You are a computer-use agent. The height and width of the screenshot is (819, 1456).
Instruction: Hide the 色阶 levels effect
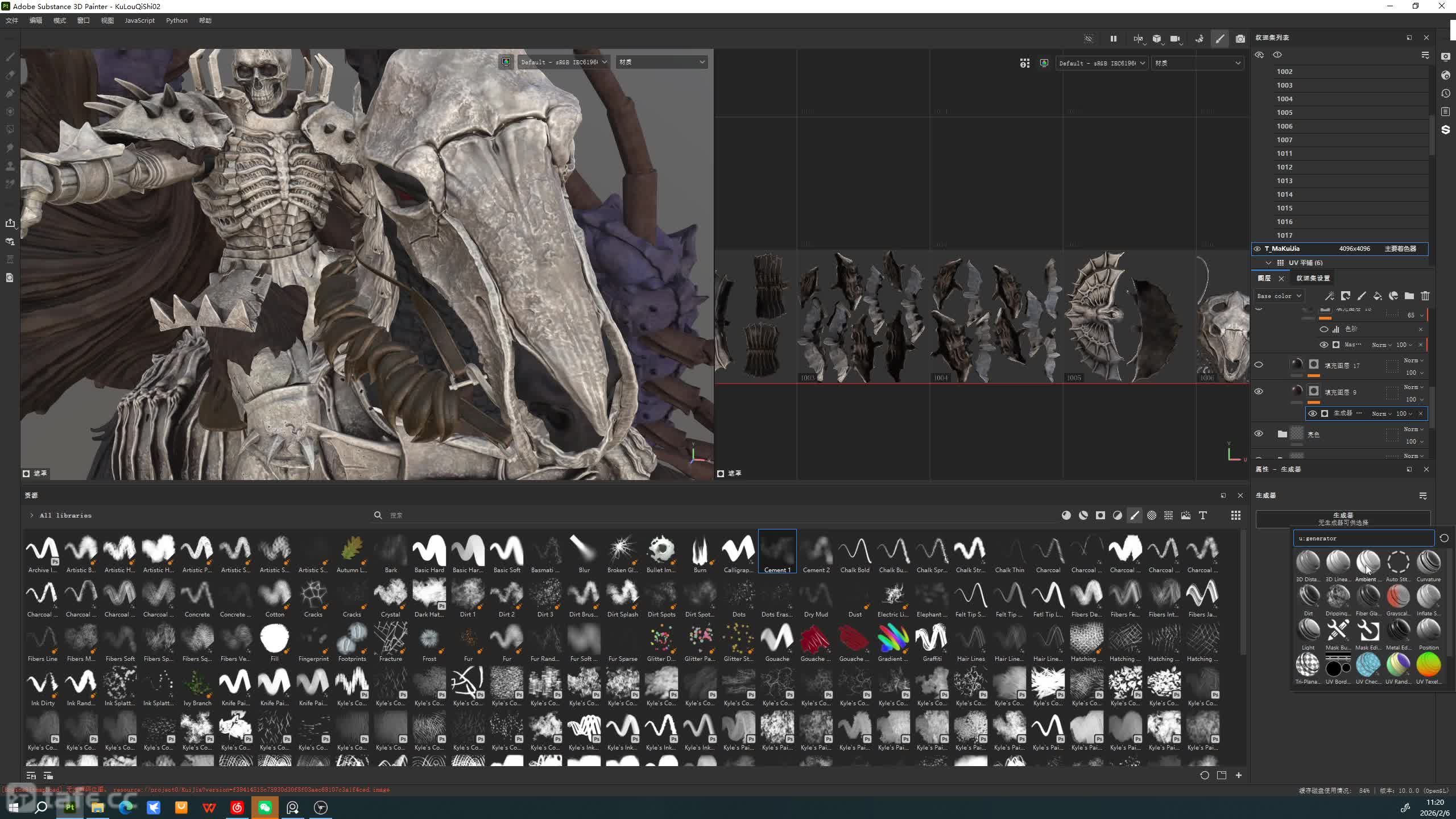click(1323, 329)
